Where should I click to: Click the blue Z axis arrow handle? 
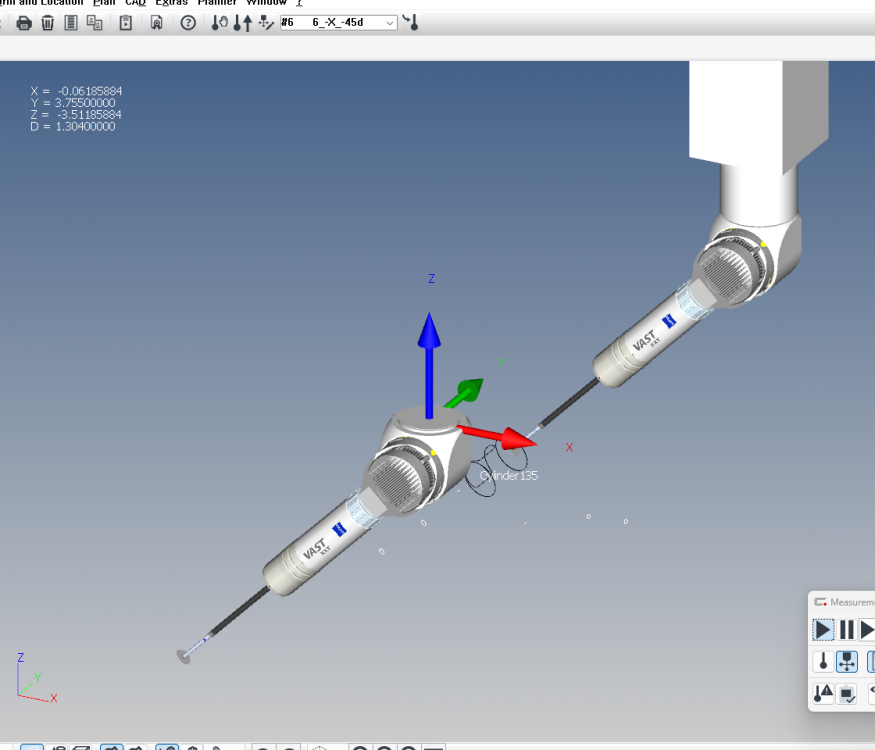click(429, 366)
